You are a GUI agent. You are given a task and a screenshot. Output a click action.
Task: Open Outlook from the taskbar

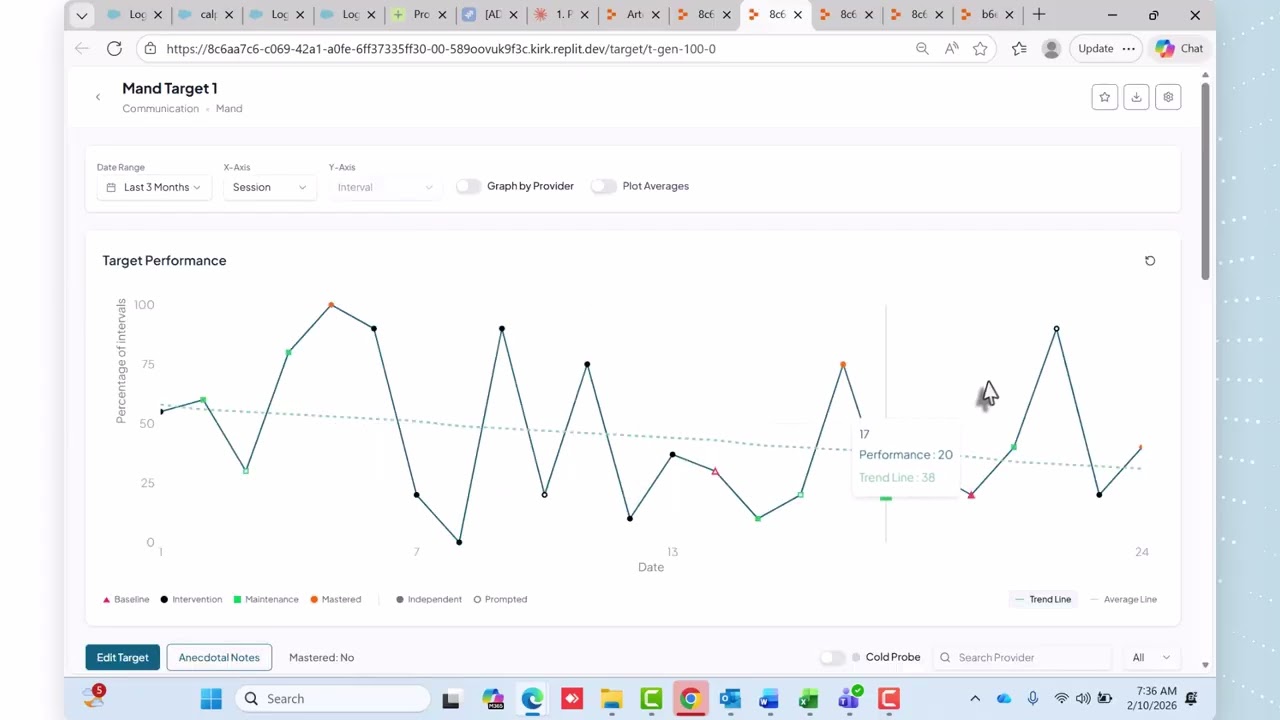click(x=730, y=699)
